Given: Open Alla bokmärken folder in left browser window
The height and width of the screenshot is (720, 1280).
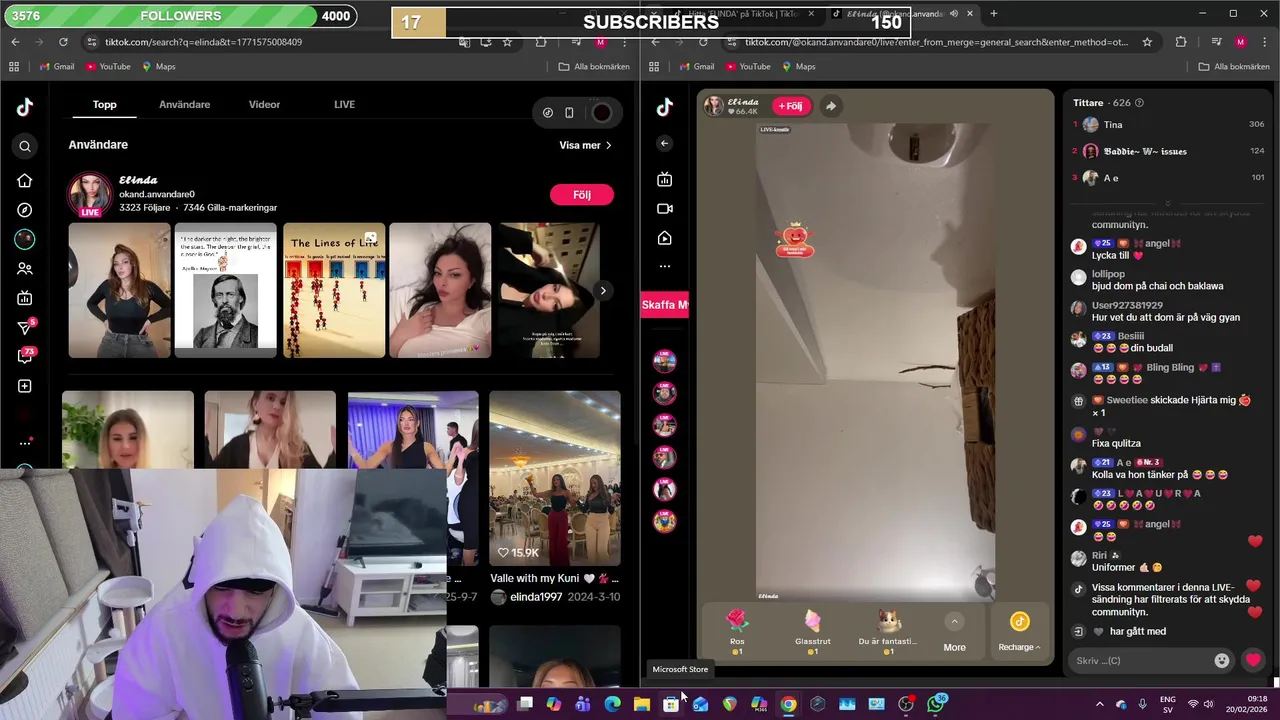Looking at the screenshot, I should (594, 66).
